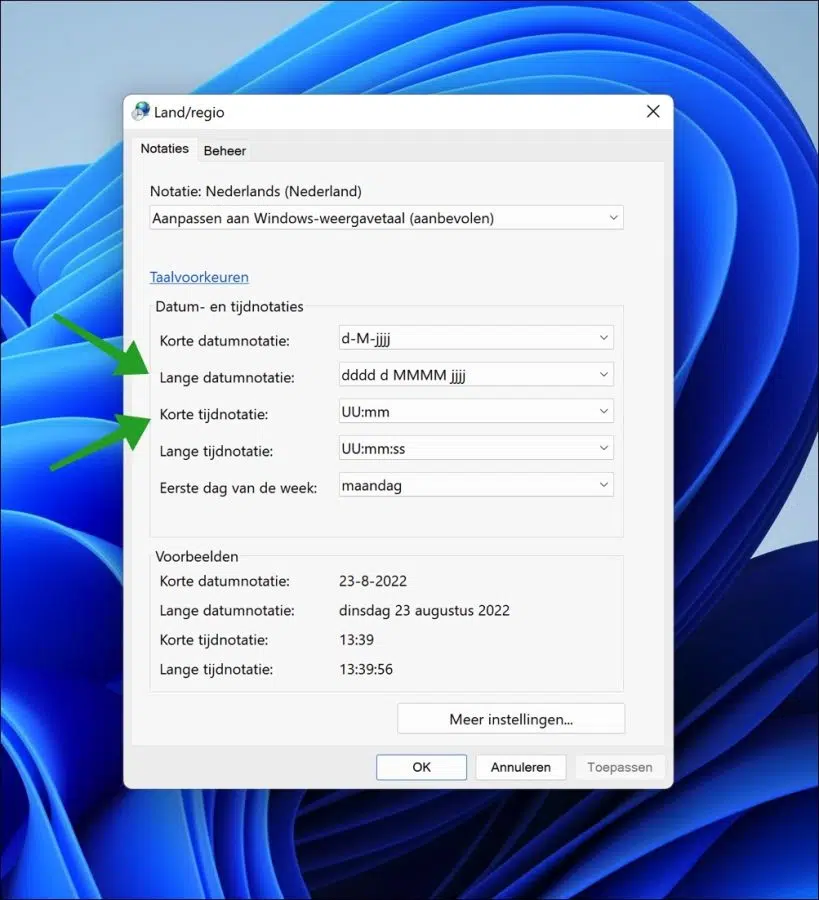Click the Meer instellingen button
This screenshot has width=819, height=900.
(511, 719)
